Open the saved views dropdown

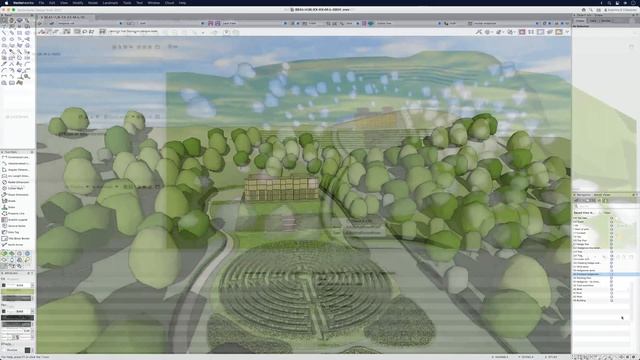coord(254,23)
